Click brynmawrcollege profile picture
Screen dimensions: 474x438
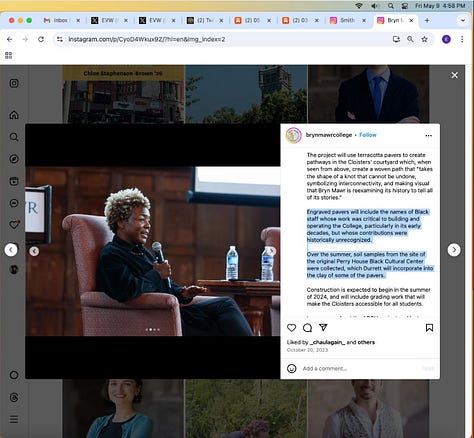point(294,135)
